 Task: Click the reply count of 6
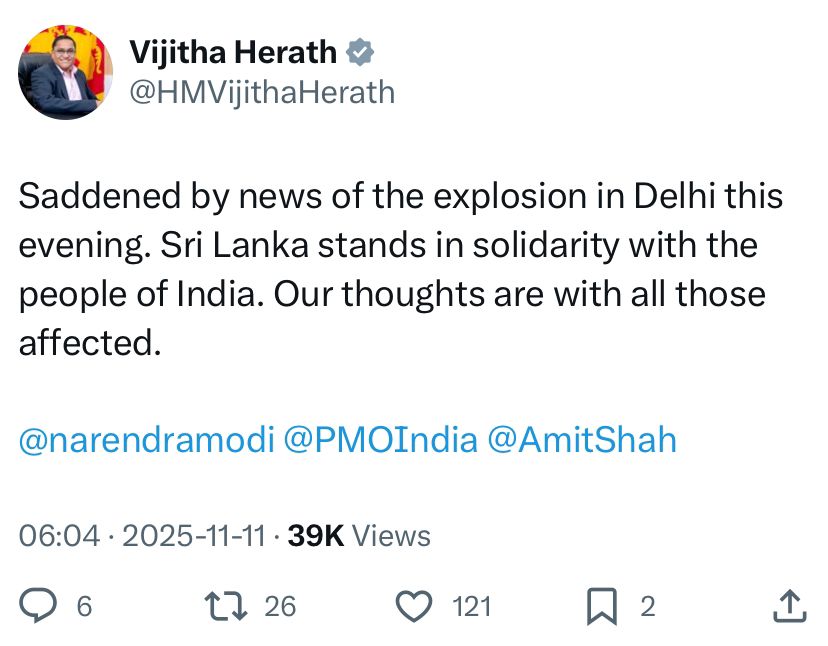coord(84,606)
